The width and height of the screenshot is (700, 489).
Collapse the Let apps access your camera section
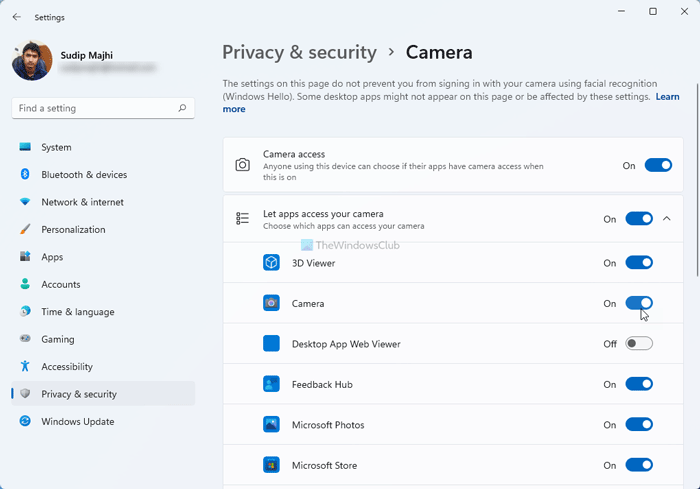click(667, 219)
